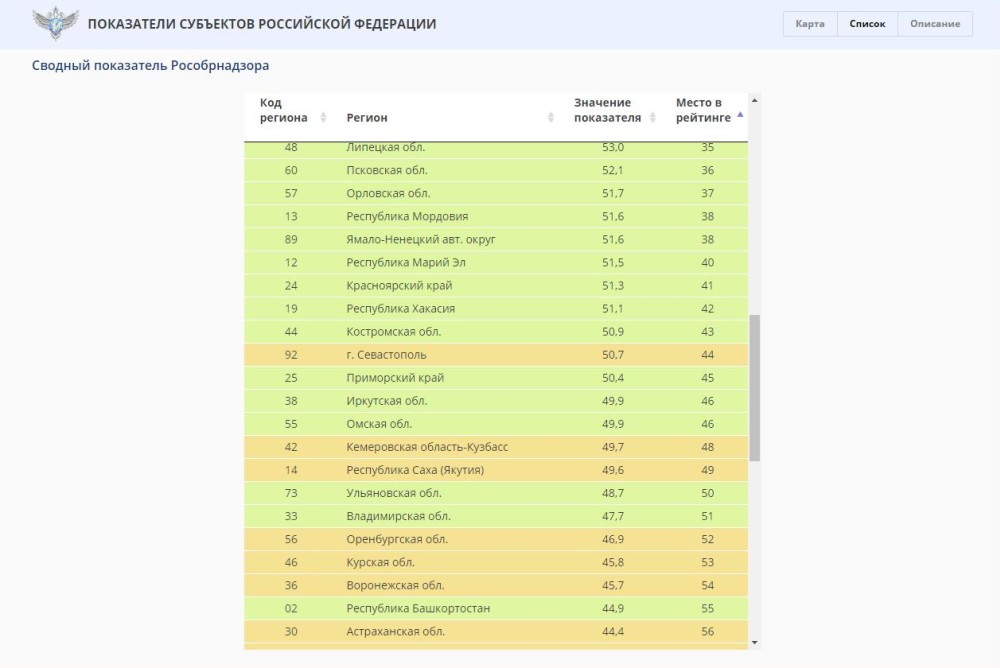The height and width of the screenshot is (668, 1000).
Task: Sort by Регион column arrows
Action: click(551, 117)
